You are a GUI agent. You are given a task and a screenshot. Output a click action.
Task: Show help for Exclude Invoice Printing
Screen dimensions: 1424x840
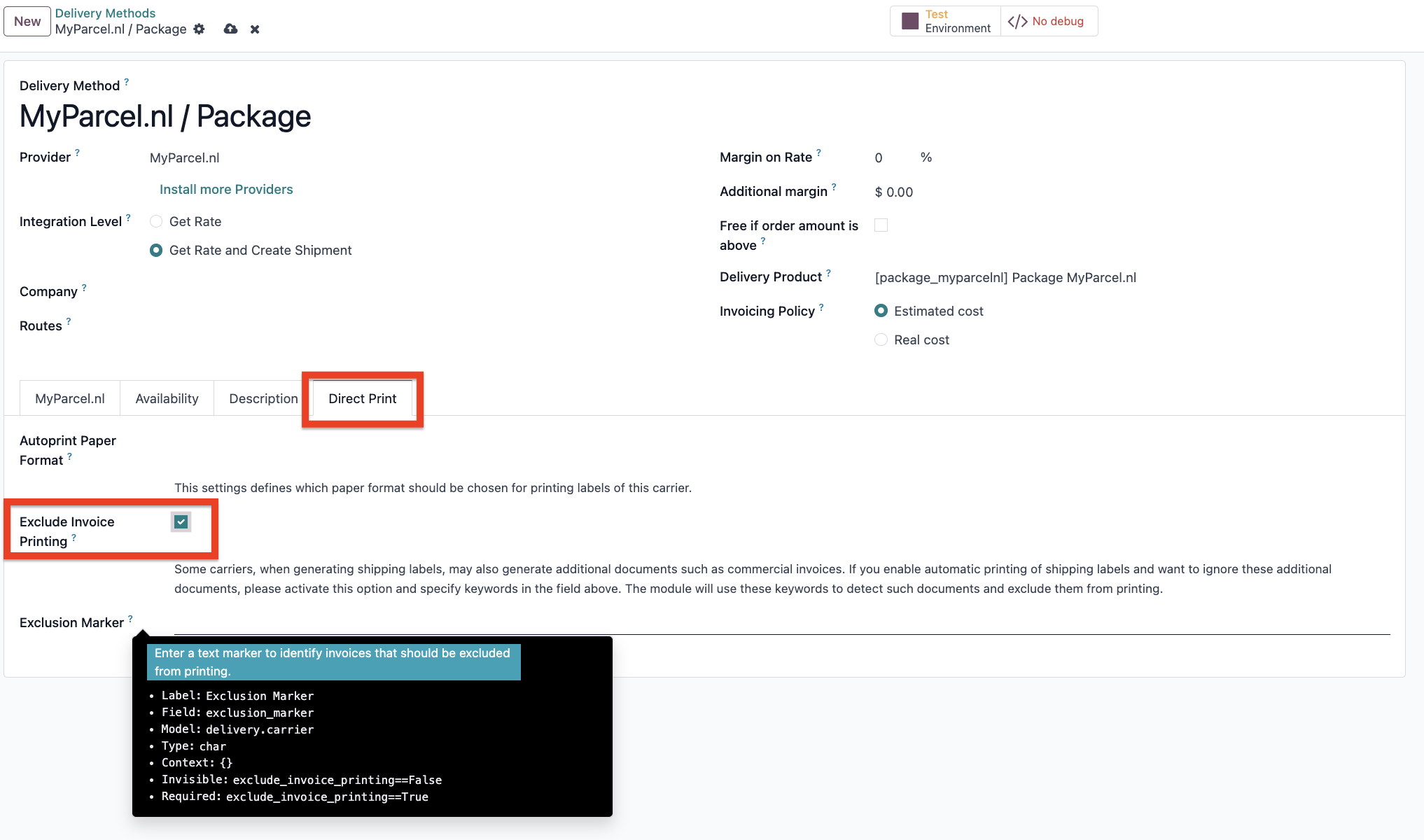[74, 538]
